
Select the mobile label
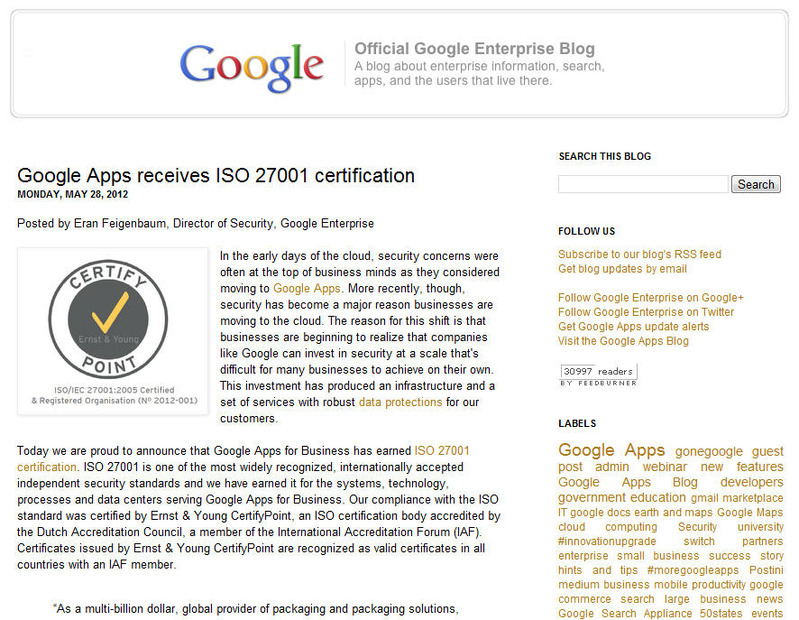(671, 585)
